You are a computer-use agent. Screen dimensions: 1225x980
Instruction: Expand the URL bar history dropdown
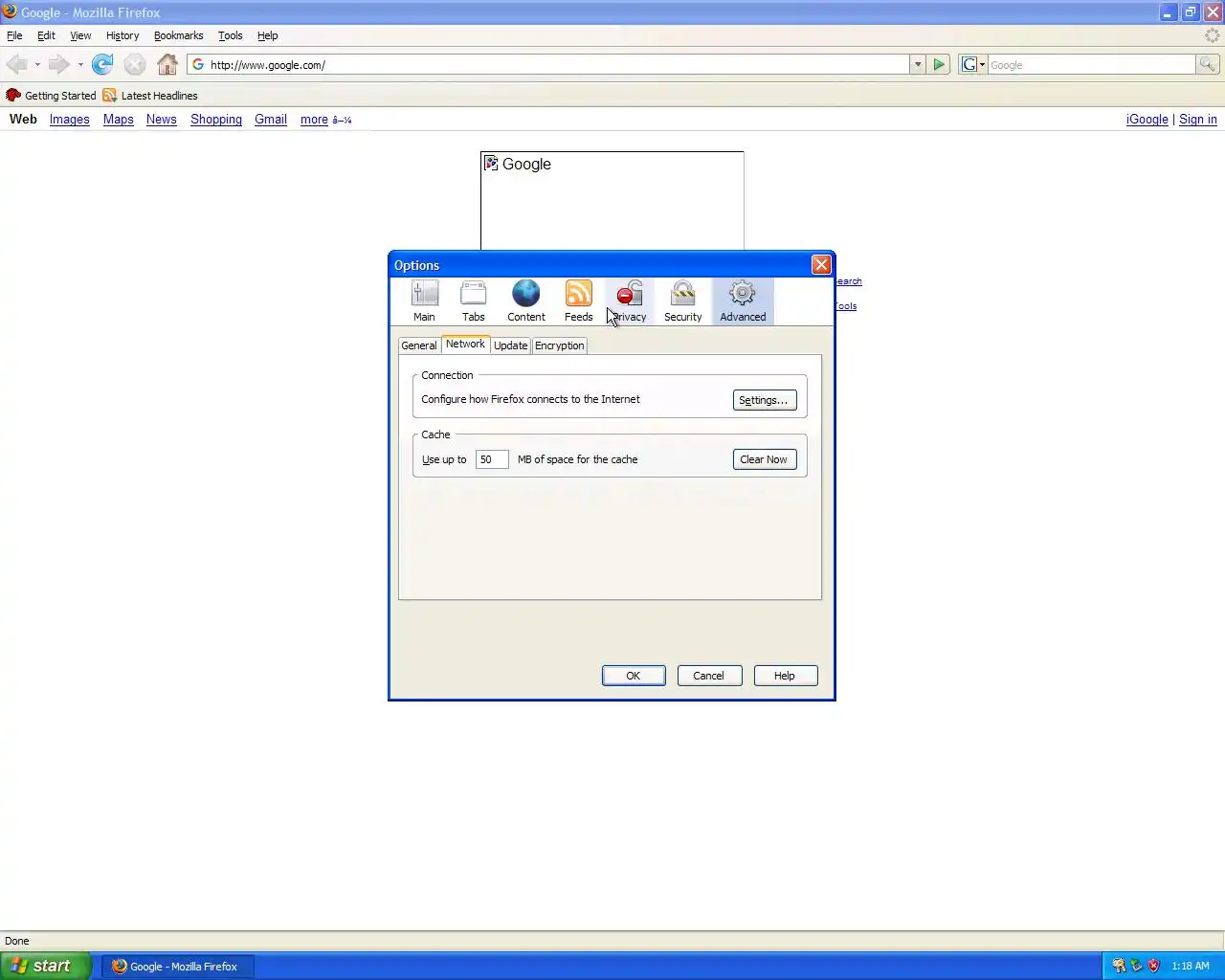click(918, 64)
